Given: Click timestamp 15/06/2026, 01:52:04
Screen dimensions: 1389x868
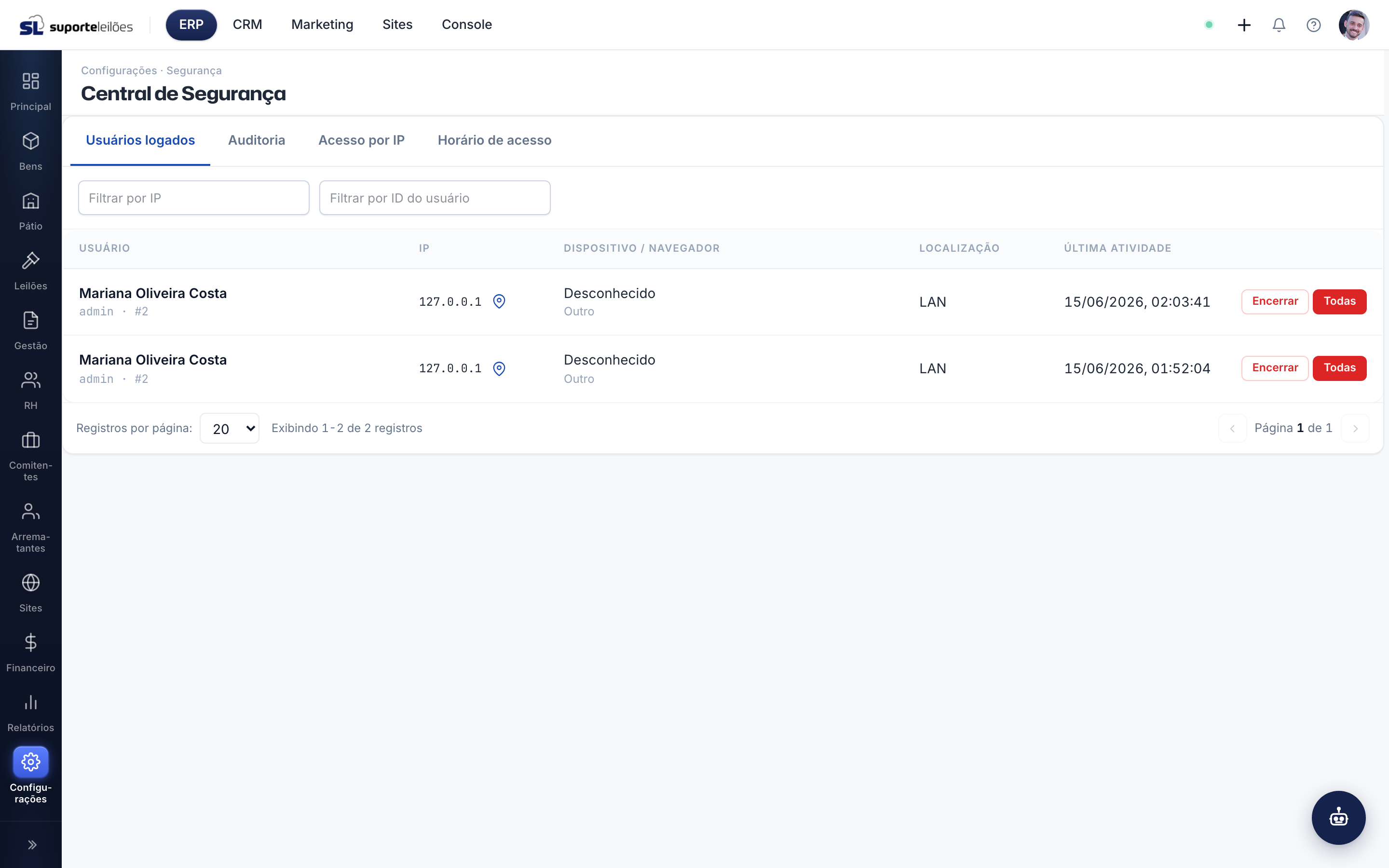Looking at the screenshot, I should (x=1137, y=368).
